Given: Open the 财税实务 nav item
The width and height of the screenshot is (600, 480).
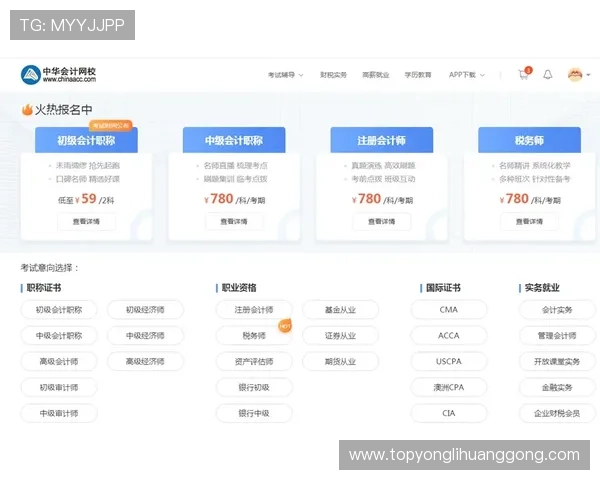Looking at the screenshot, I should click(333, 75).
